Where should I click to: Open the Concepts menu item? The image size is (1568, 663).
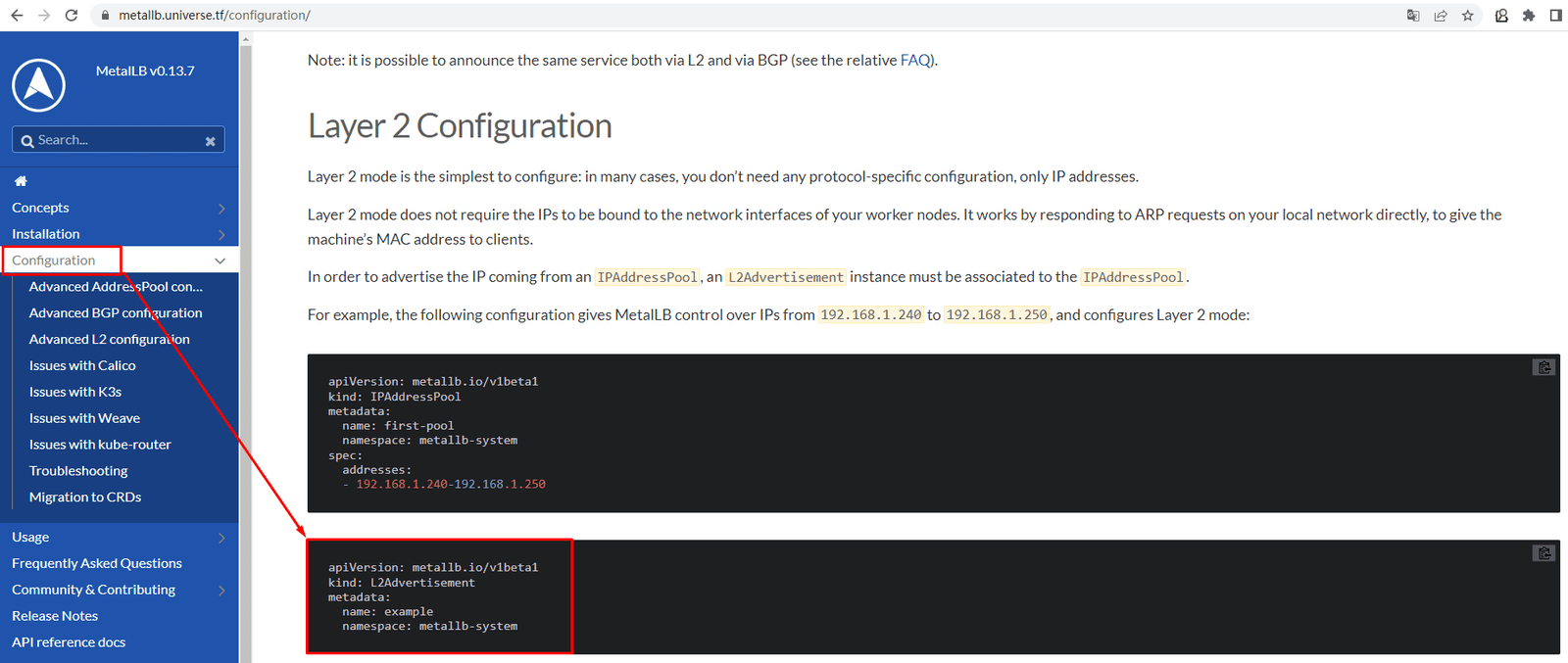click(40, 208)
